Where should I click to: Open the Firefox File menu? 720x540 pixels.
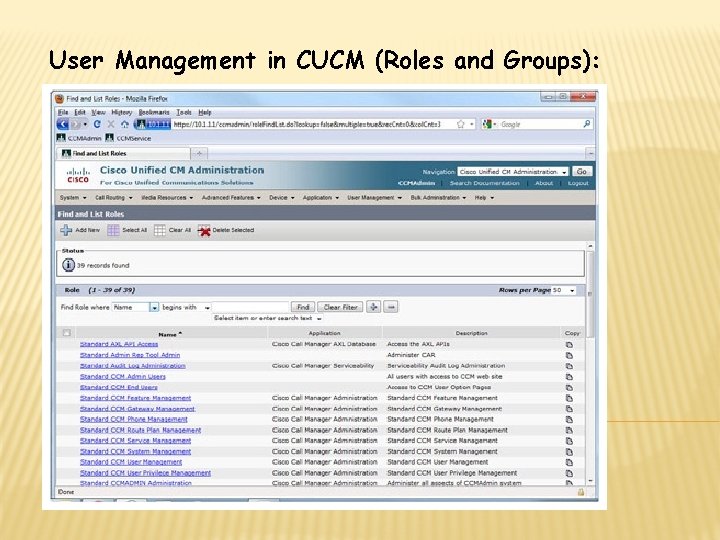(63, 112)
